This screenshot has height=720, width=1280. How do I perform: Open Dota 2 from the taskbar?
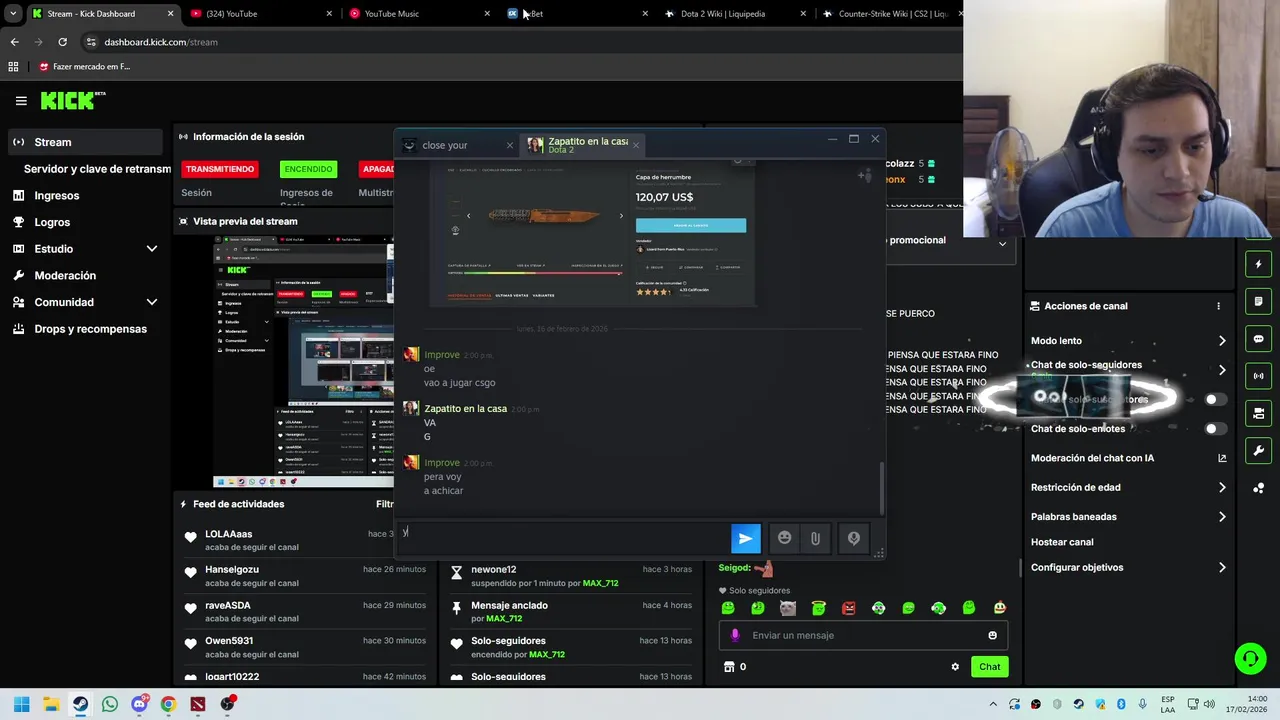(x=198, y=704)
